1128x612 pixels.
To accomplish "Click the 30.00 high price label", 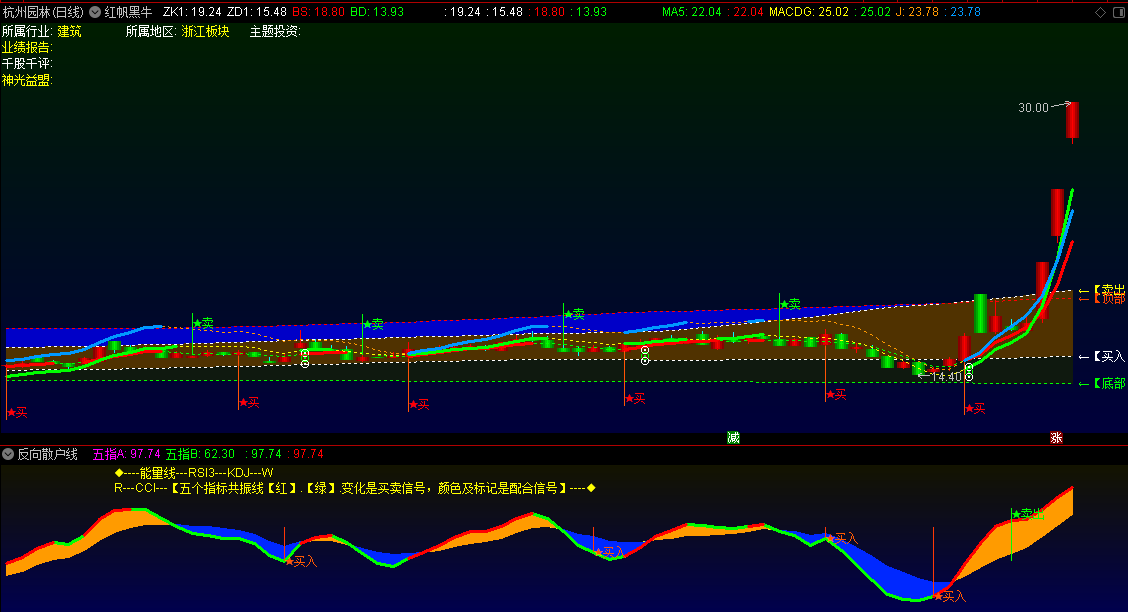I will tap(1033, 108).
